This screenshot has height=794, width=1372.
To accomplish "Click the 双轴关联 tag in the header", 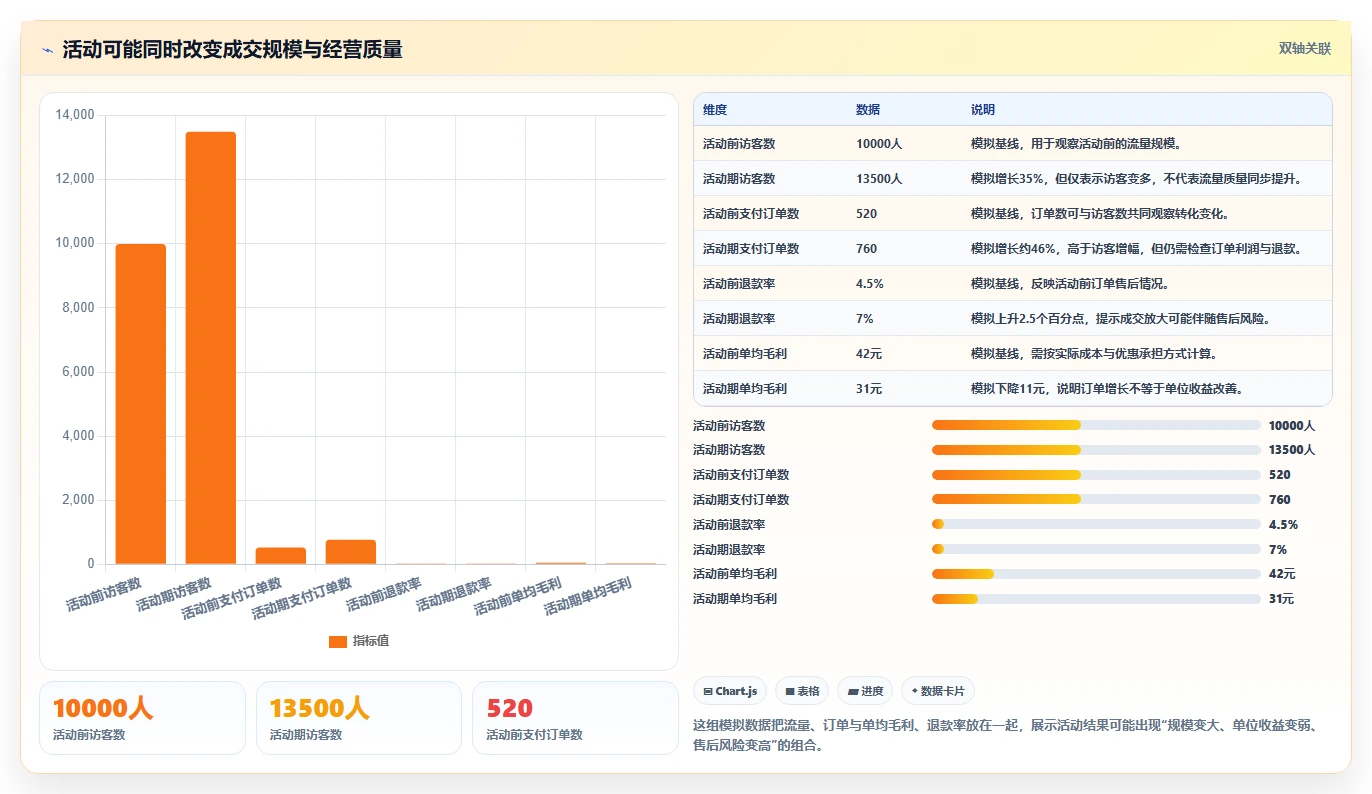I will (1304, 48).
